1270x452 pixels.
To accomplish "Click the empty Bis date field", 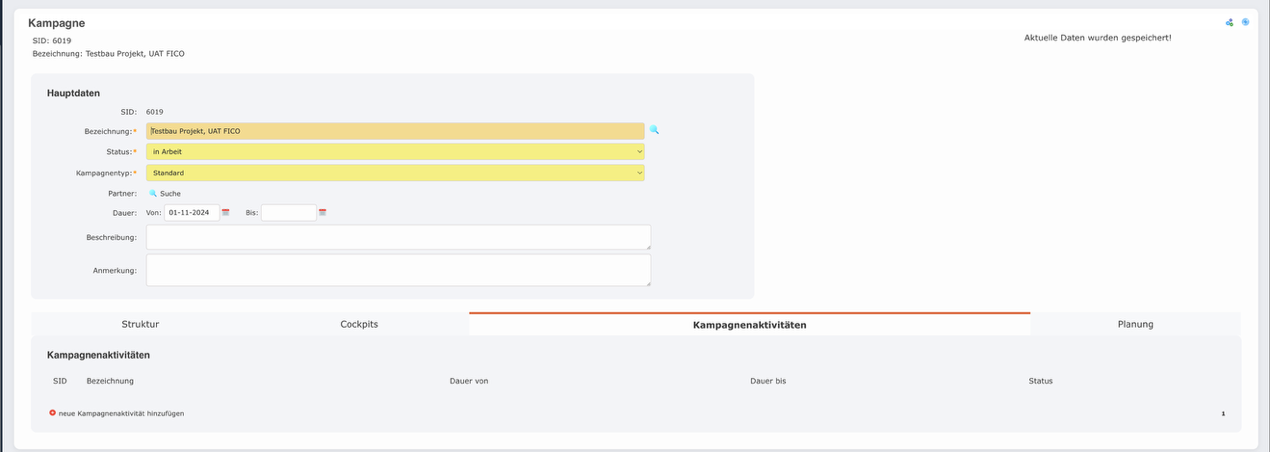I will click(x=288, y=213).
